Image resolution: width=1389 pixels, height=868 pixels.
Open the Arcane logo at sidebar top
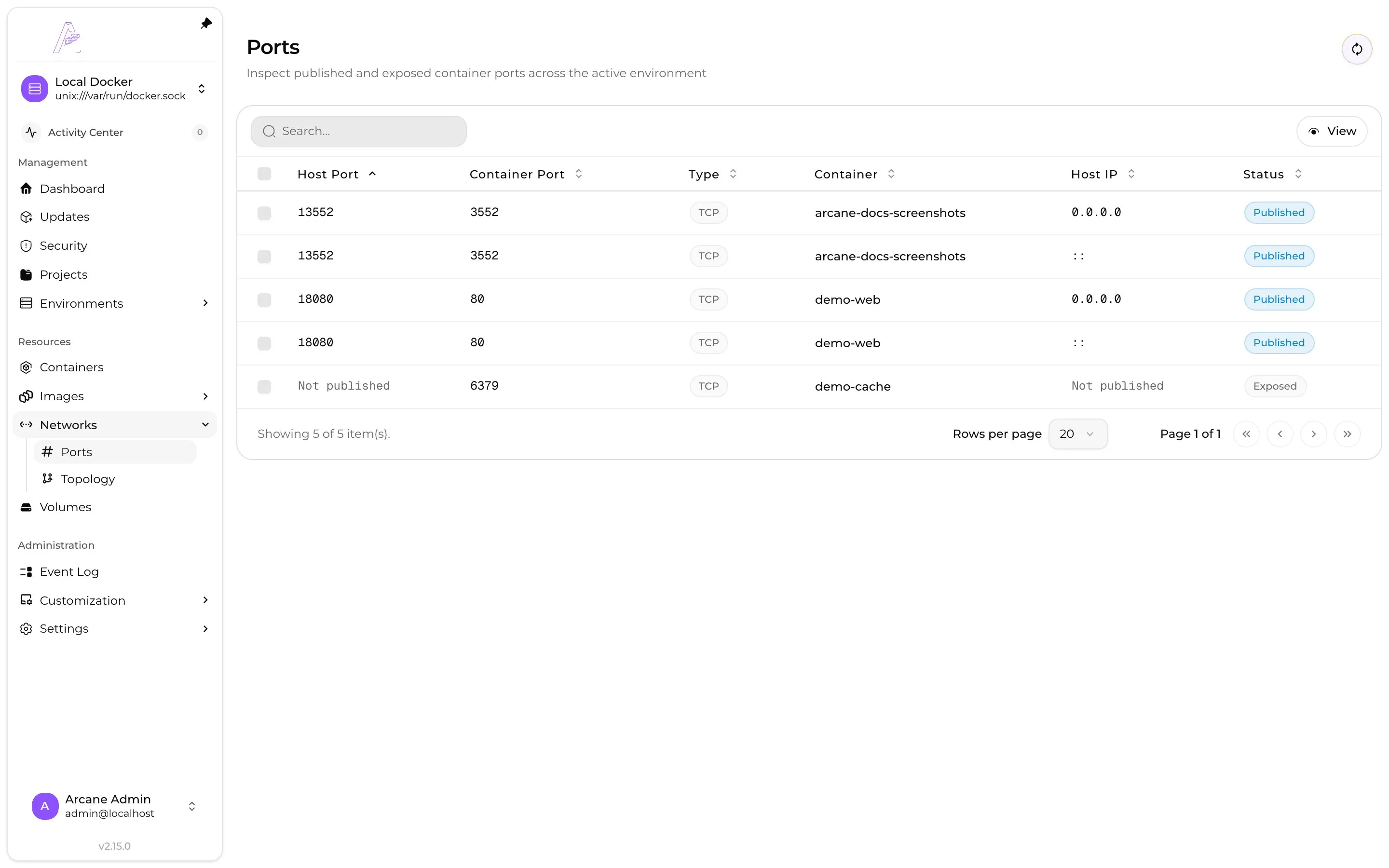[x=68, y=37]
